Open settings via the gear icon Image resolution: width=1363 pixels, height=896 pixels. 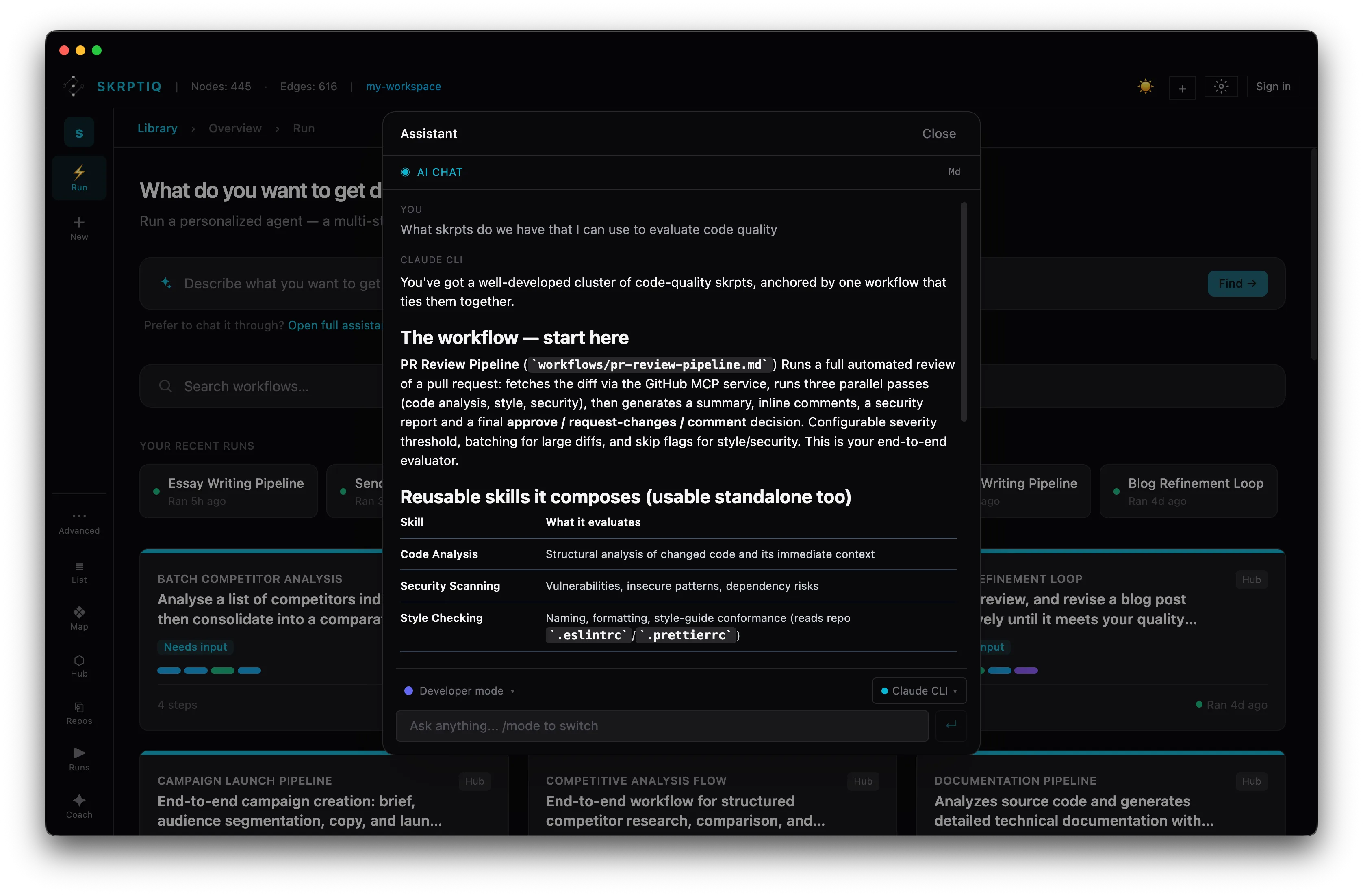1221,87
